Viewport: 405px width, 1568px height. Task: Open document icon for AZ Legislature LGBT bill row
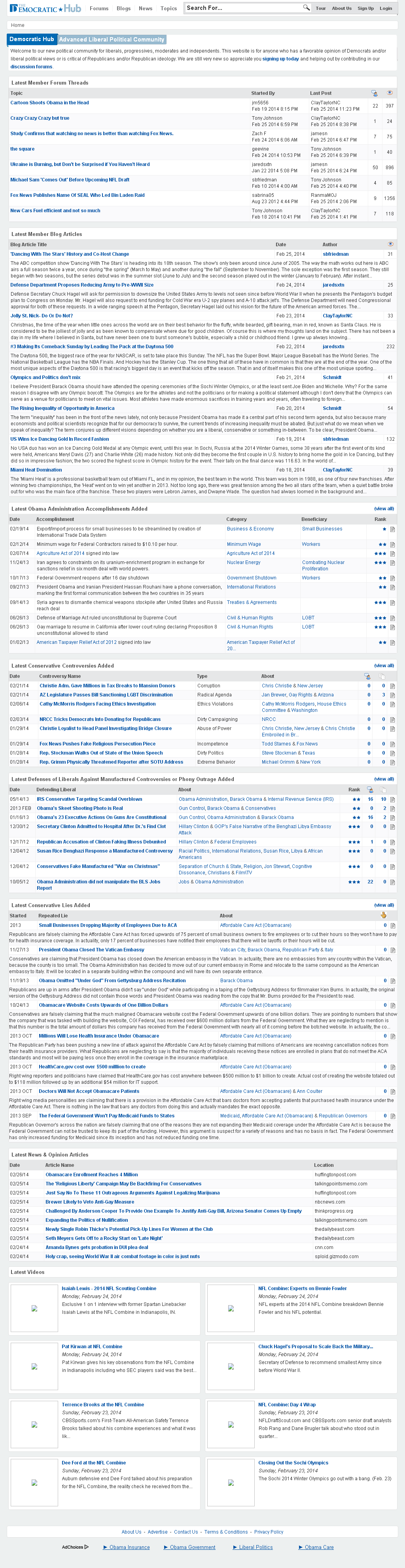393,695
